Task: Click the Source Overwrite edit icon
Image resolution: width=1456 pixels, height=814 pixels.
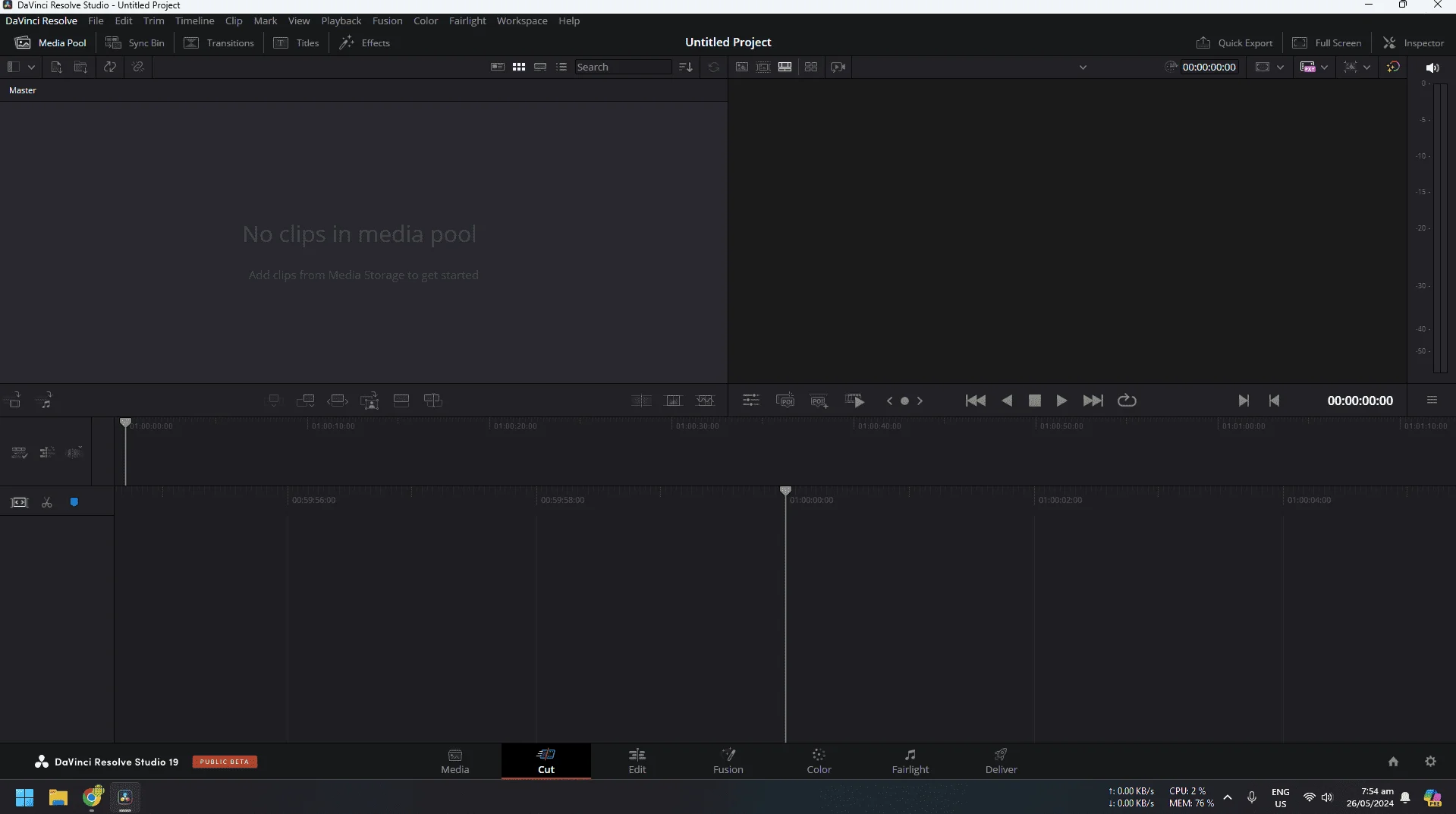Action: click(x=432, y=401)
